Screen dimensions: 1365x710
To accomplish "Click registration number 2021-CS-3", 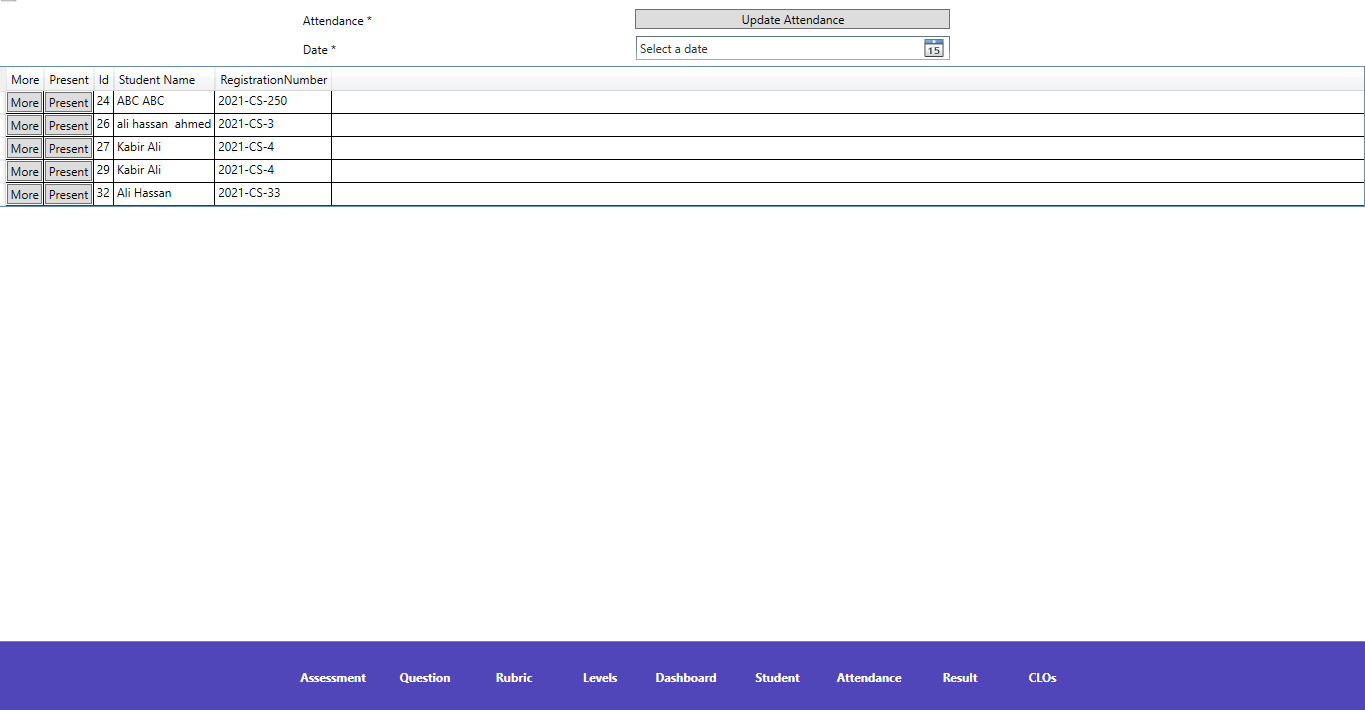I will (273, 125).
